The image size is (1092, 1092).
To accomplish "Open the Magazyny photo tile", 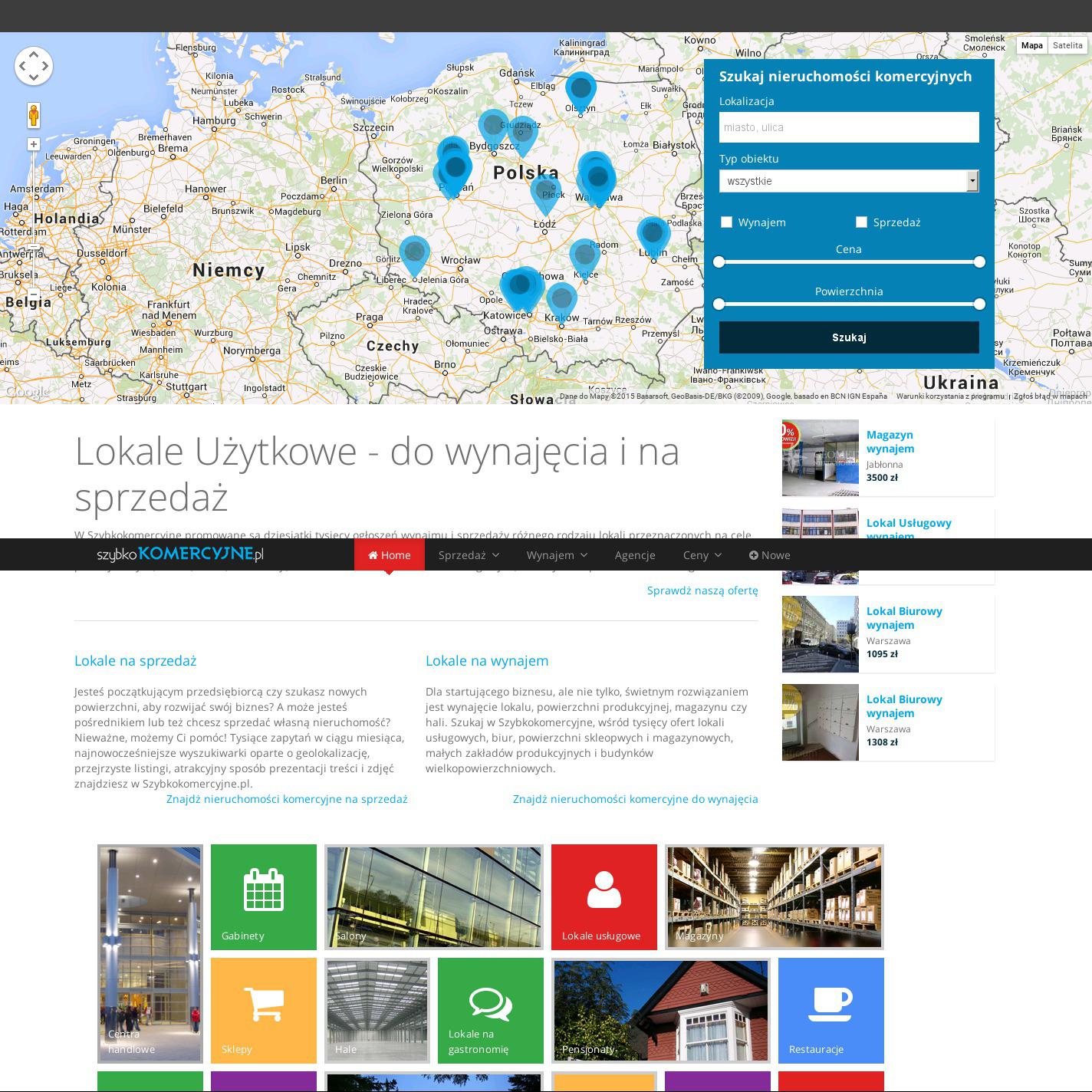I will [775, 897].
